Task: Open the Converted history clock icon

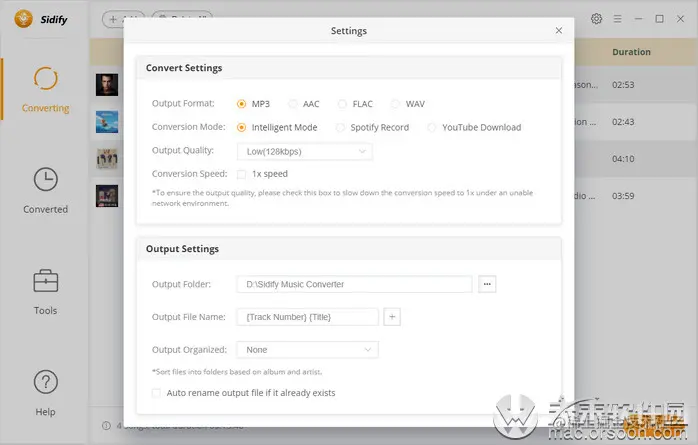Action: [45, 179]
